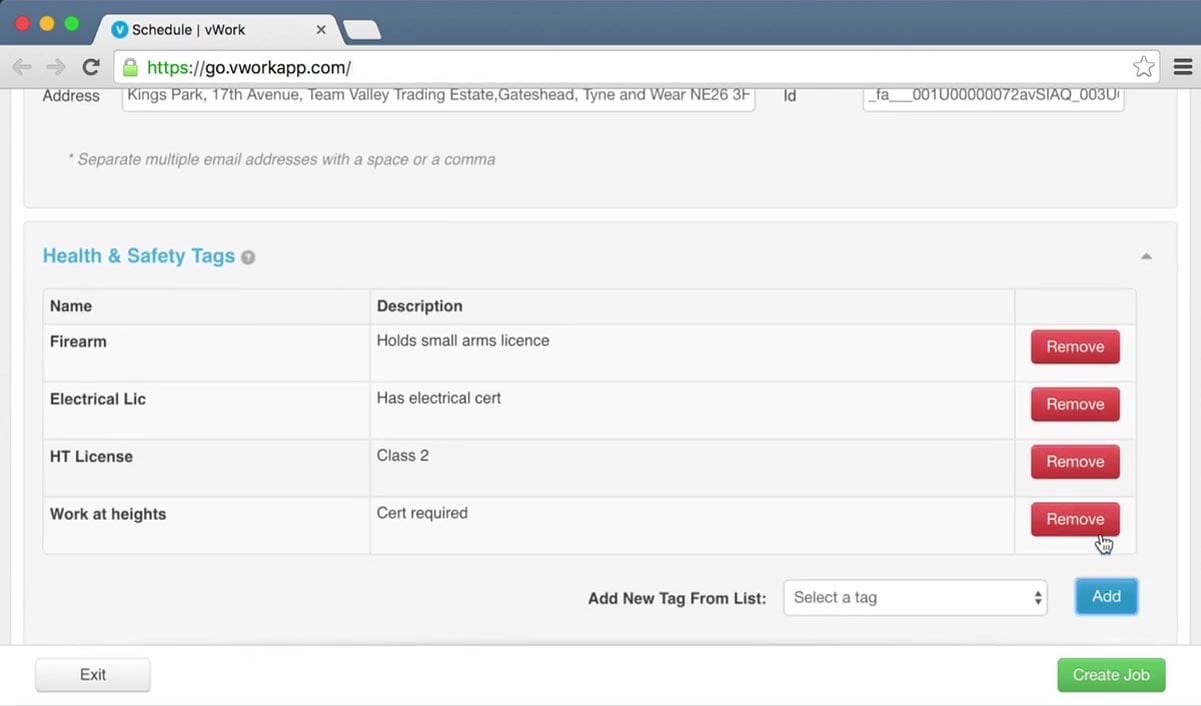Viewport: 1201px width, 706px height.
Task: Collapse the Health & Safety Tags section
Action: [1146, 256]
